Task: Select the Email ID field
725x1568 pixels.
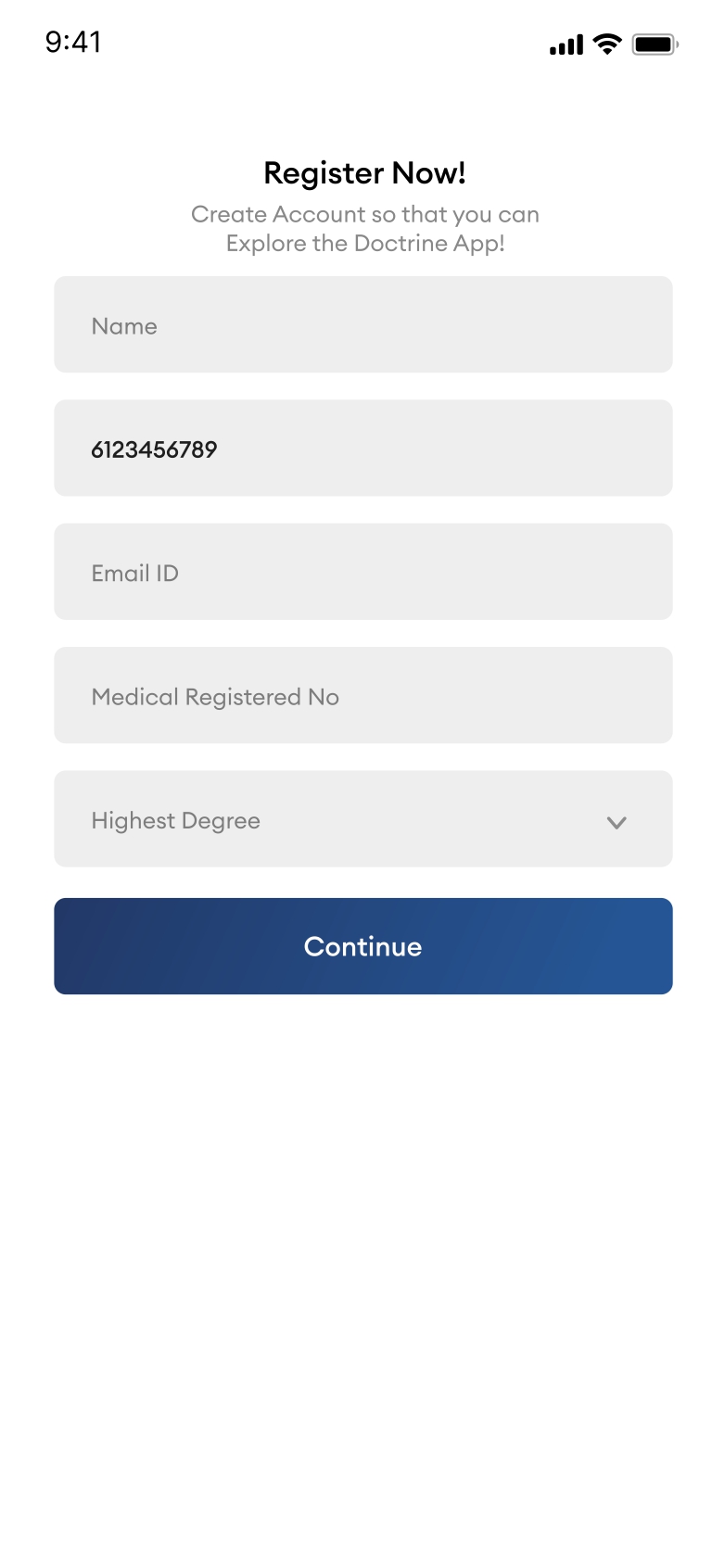Action: [362, 572]
